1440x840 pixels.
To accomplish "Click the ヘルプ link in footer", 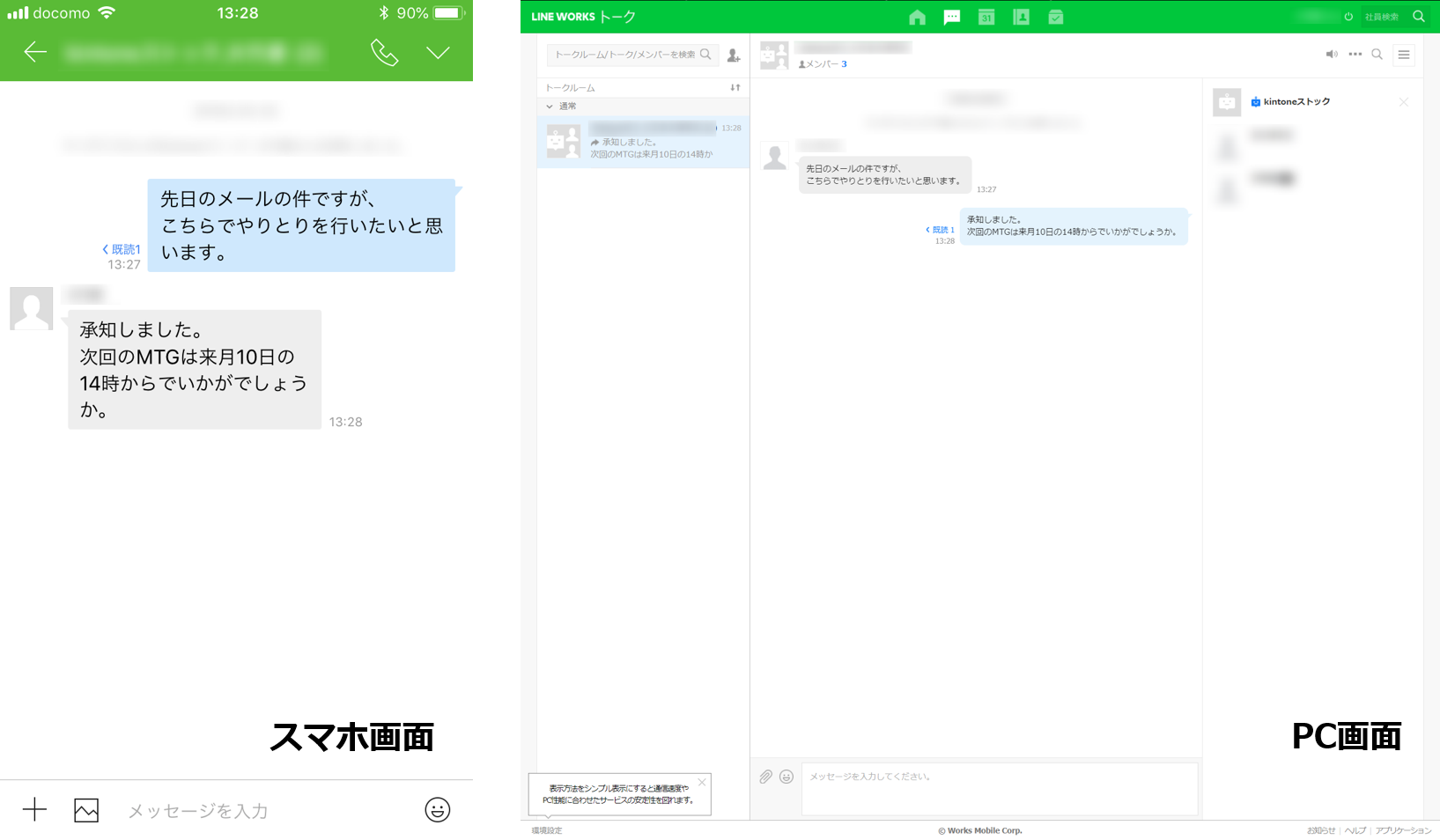I will [x=1355, y=830].
